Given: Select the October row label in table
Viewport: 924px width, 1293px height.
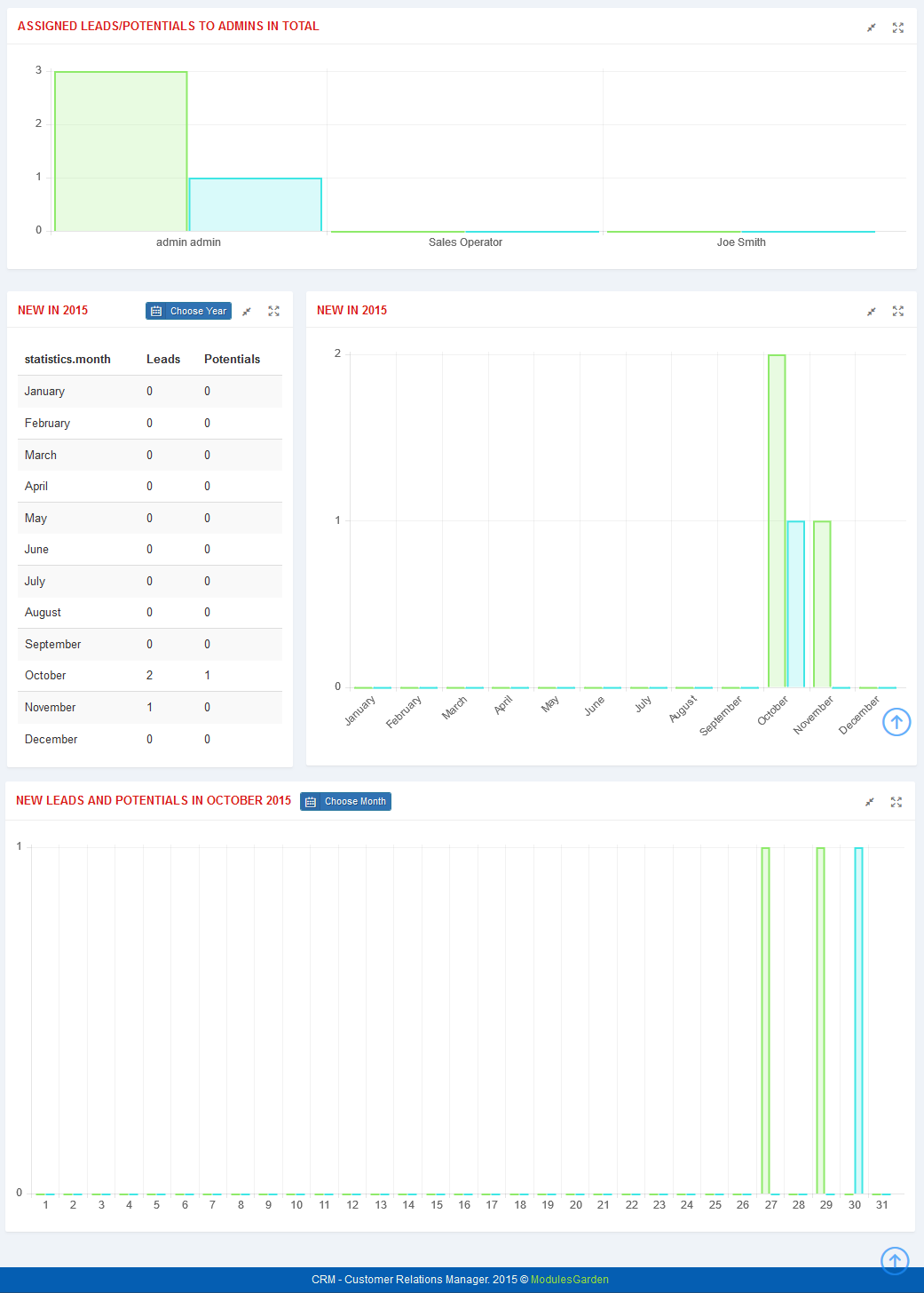Looking at the screenshot, I should 45,676.
